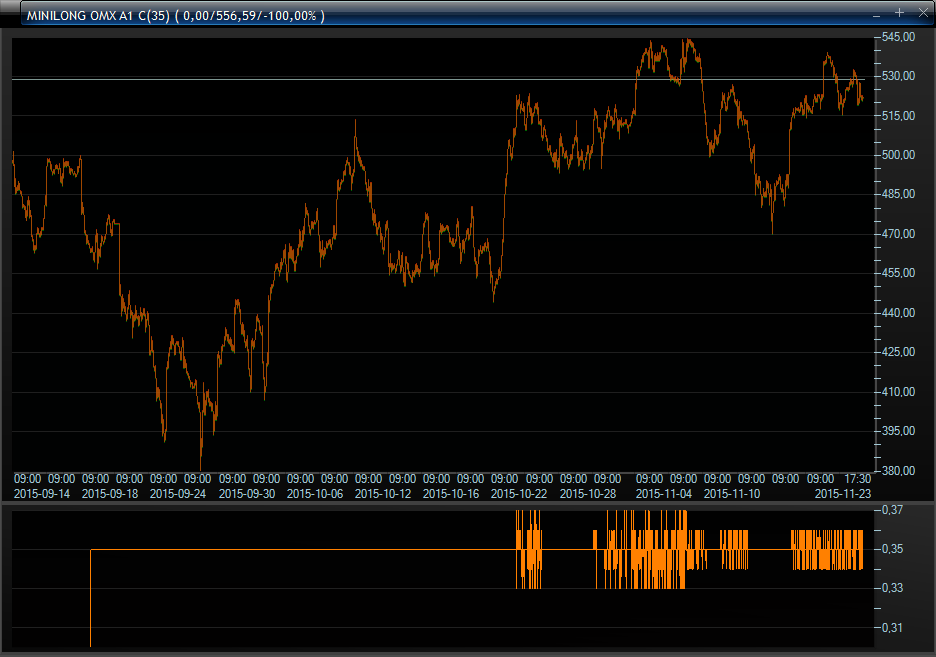The height and width of the screenshot is (657, 936).
Task: Click the 17:30 time label
Action: coord(857,479)
